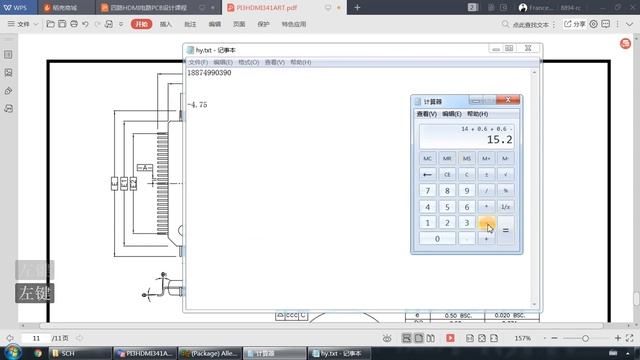The width and height of the screenshot is (640, 360).
Task: Click the zoom out minus button
Action: point(554,338)
